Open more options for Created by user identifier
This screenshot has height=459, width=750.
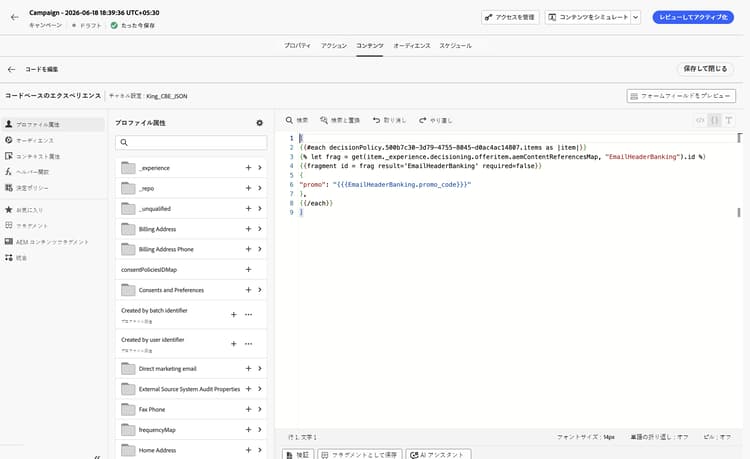(248, 344)
